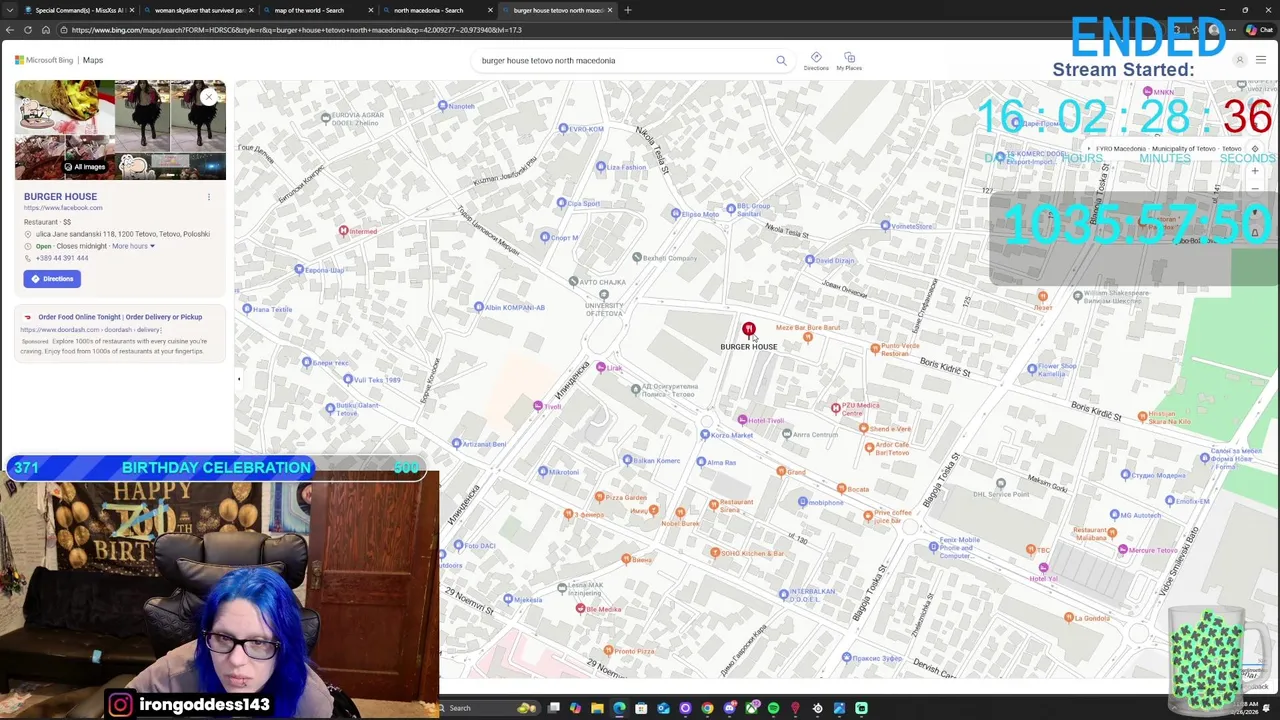Click the address ulica Jane sandanski 118 text
The width and height of the screenshot is (1280, 720).
pos(123,234)
